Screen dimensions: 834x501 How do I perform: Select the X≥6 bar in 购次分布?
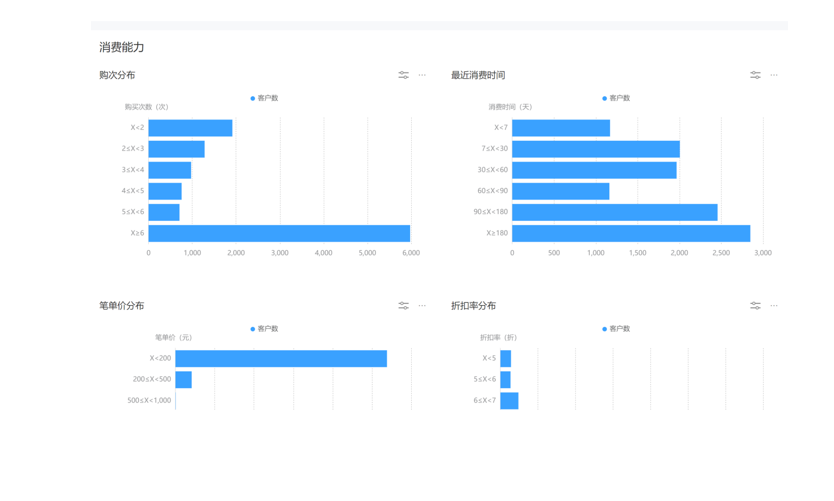tap(279, 233)
